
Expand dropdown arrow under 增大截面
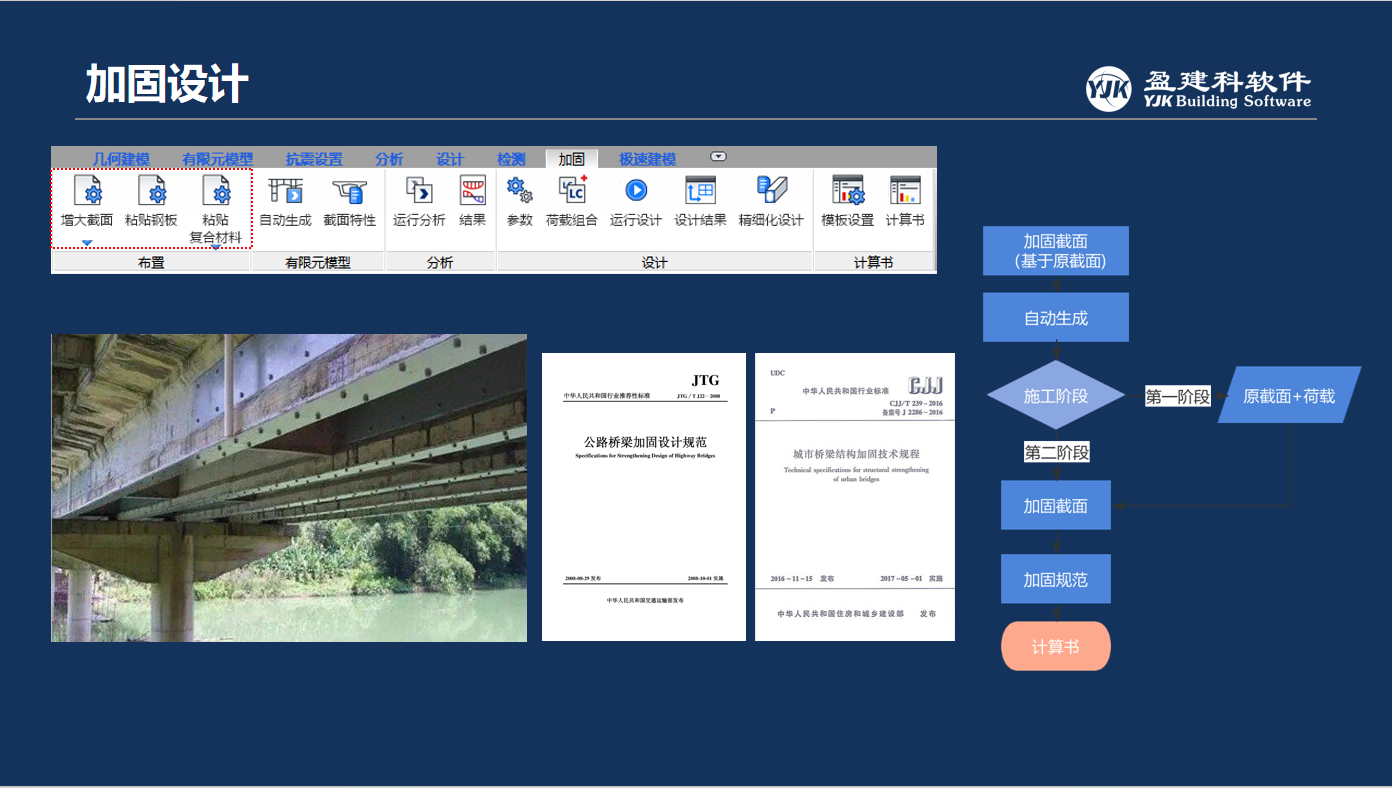[87, 243]
